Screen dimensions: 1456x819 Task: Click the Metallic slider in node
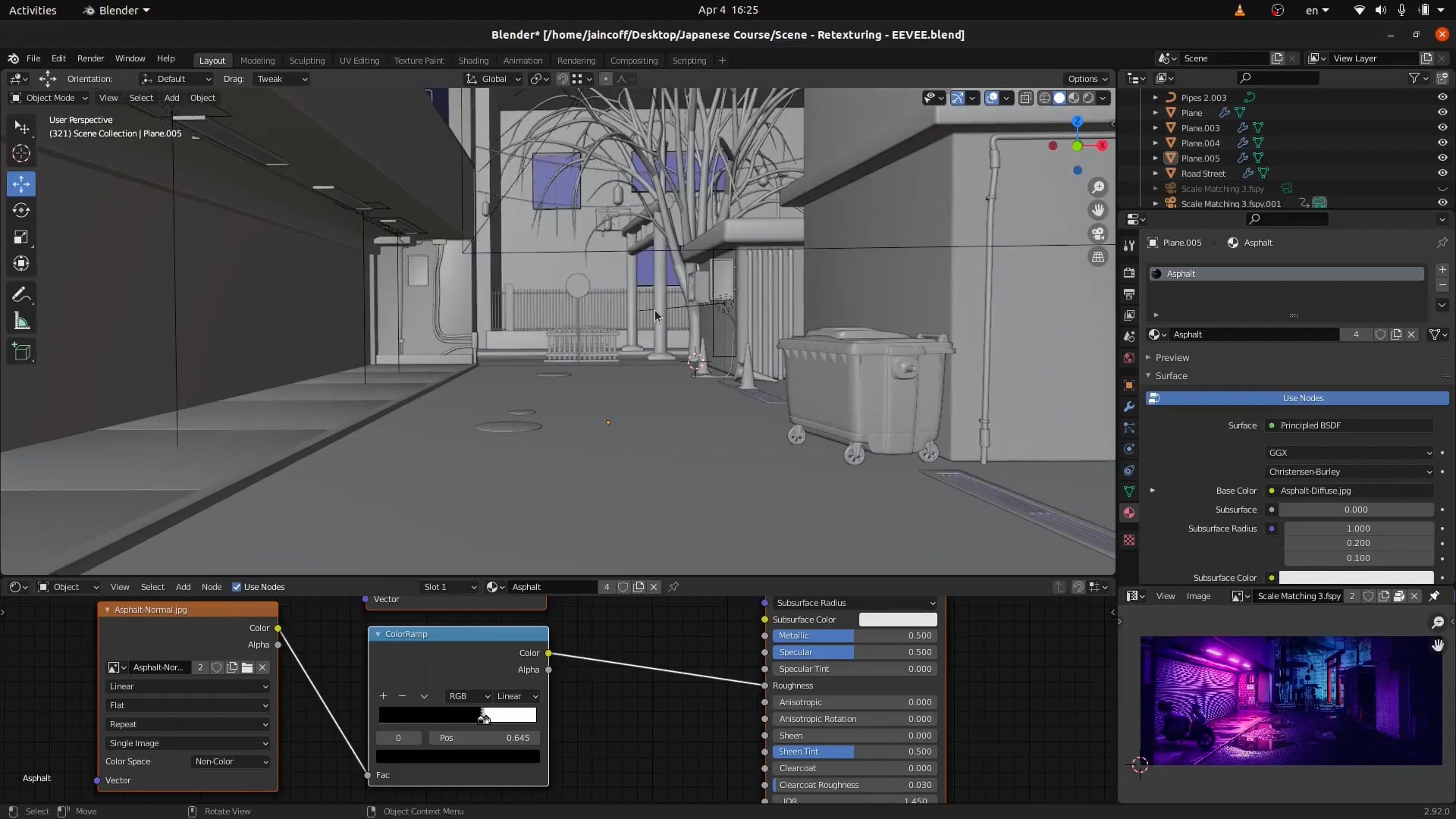[x=855, y=635]
